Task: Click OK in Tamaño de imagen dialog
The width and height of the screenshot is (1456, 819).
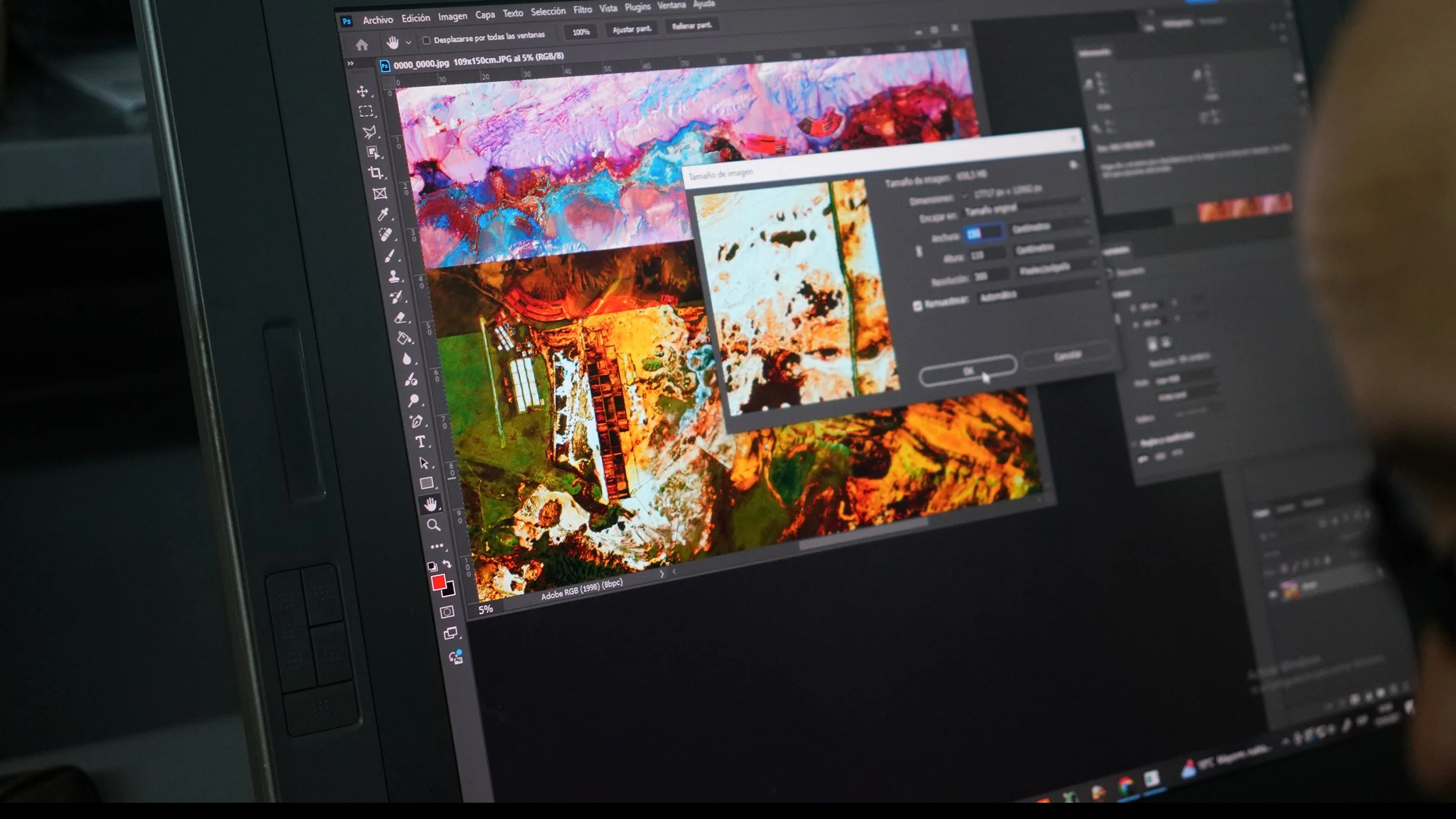Action: click(967, 370)
